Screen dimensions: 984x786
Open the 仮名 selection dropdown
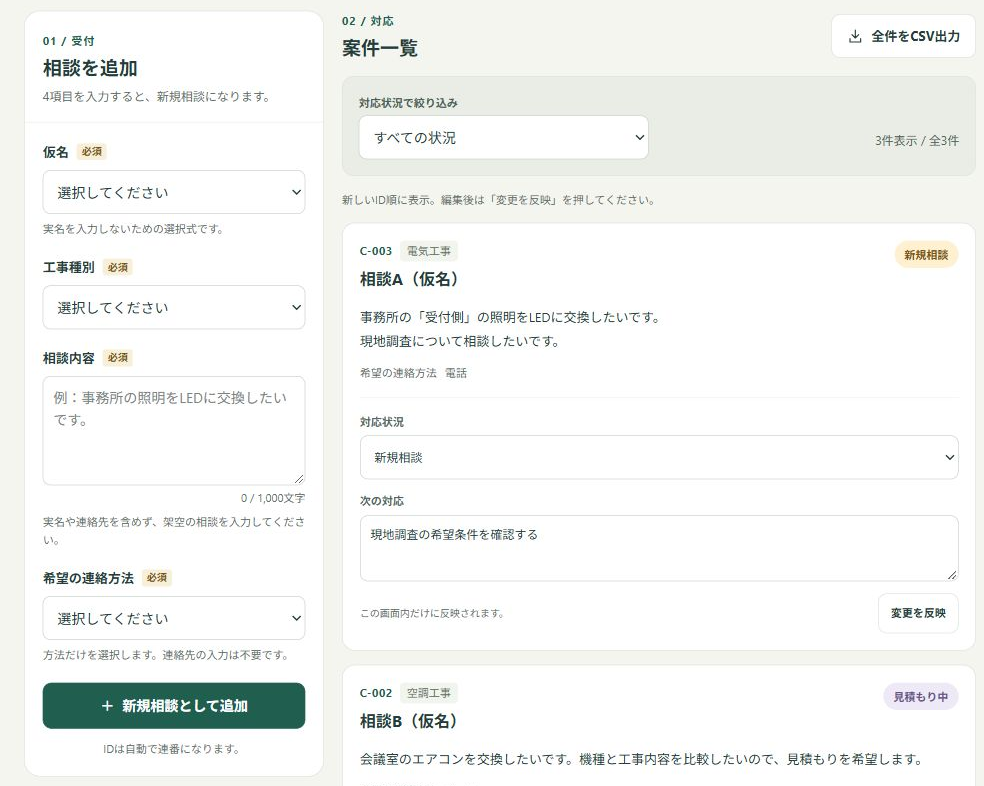tap(174, 192)
